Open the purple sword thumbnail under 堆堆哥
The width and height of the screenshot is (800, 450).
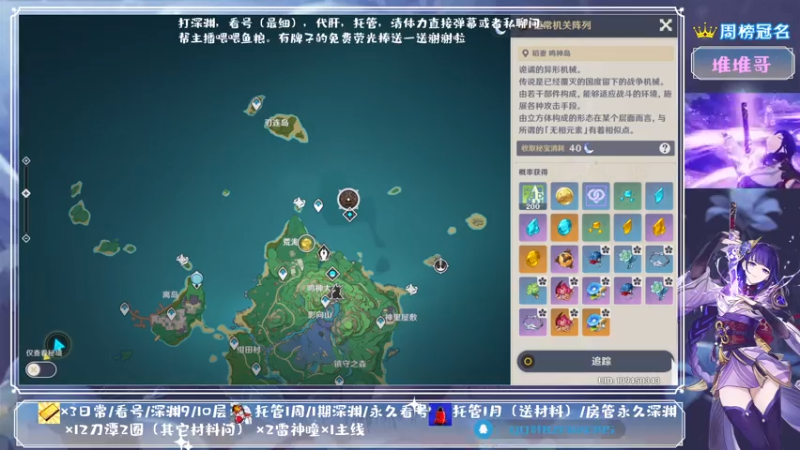(742, 140)
